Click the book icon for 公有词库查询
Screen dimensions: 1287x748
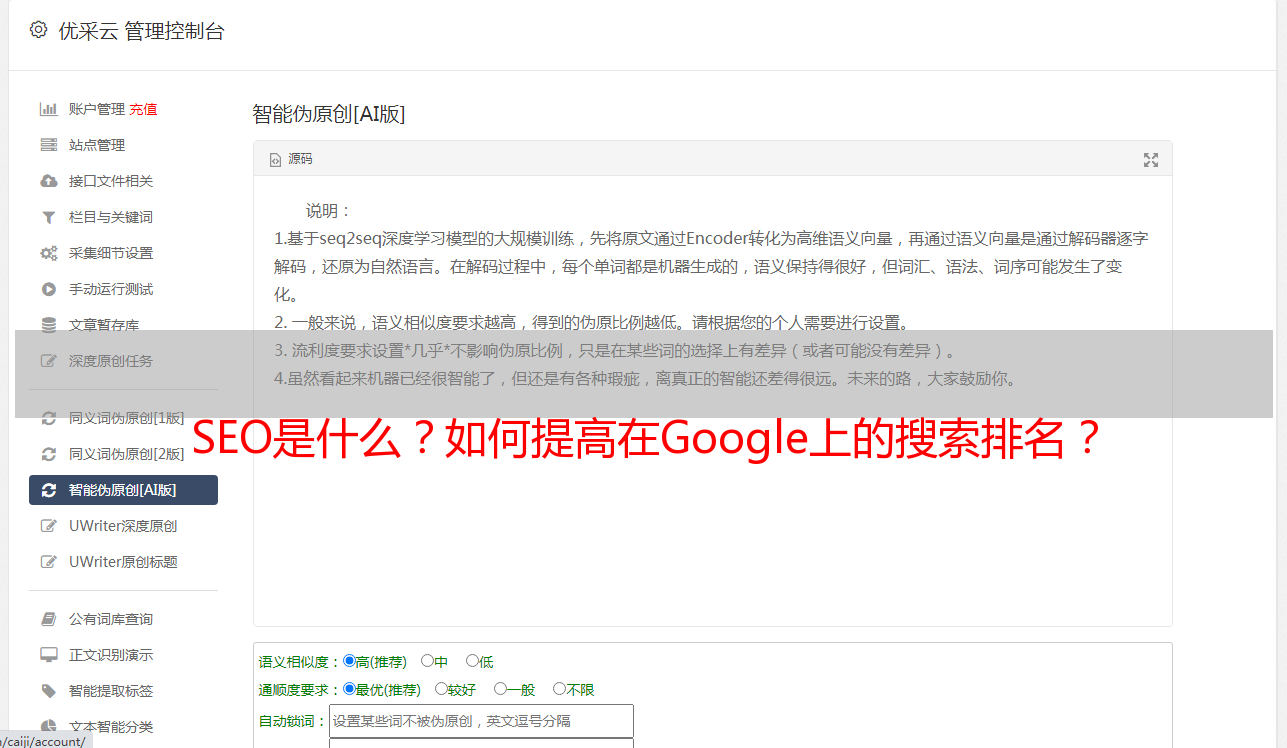pos(48,619)
